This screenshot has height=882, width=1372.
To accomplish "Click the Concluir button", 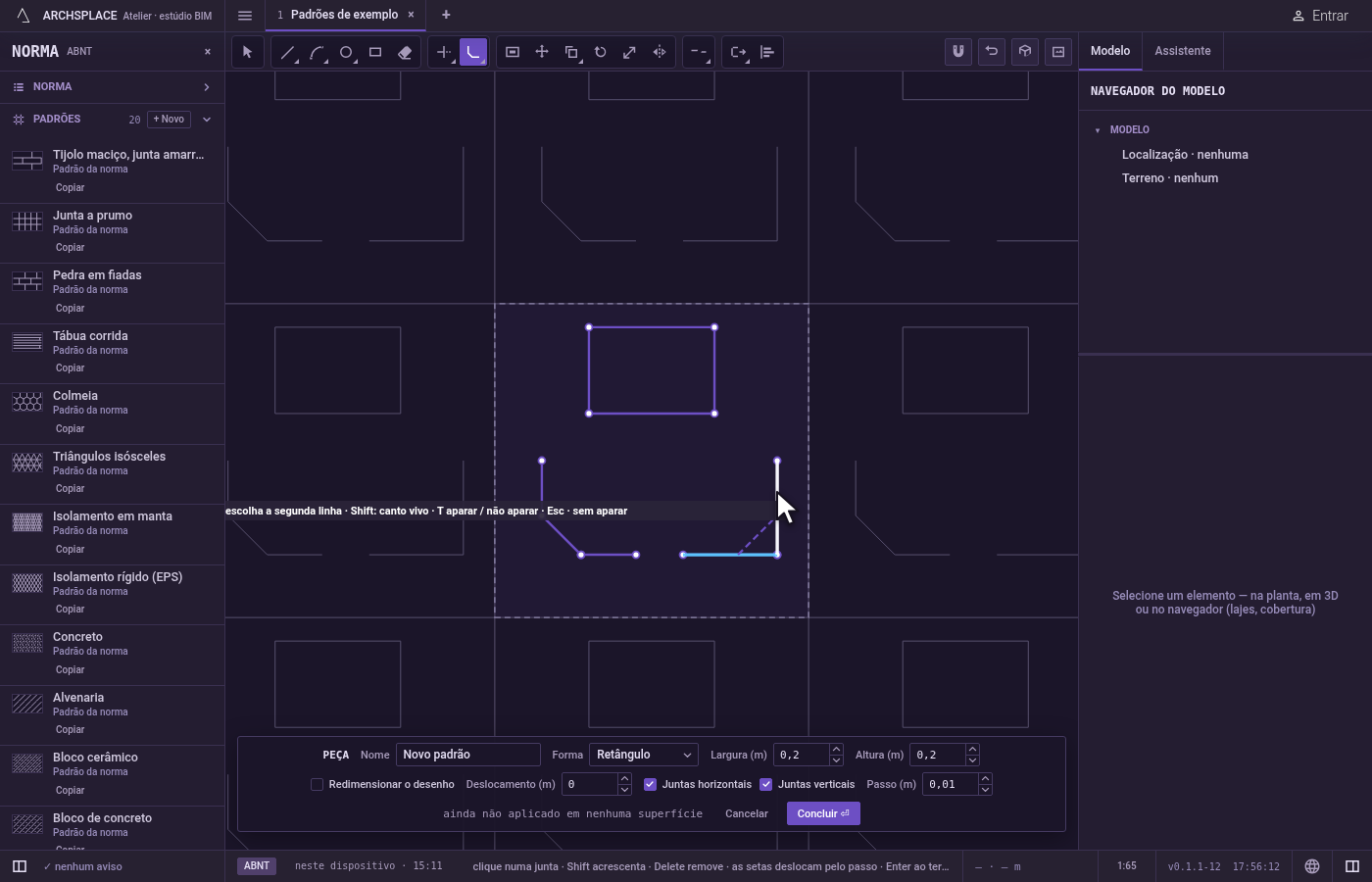I will pyautogui.click(x=823, y=813).
